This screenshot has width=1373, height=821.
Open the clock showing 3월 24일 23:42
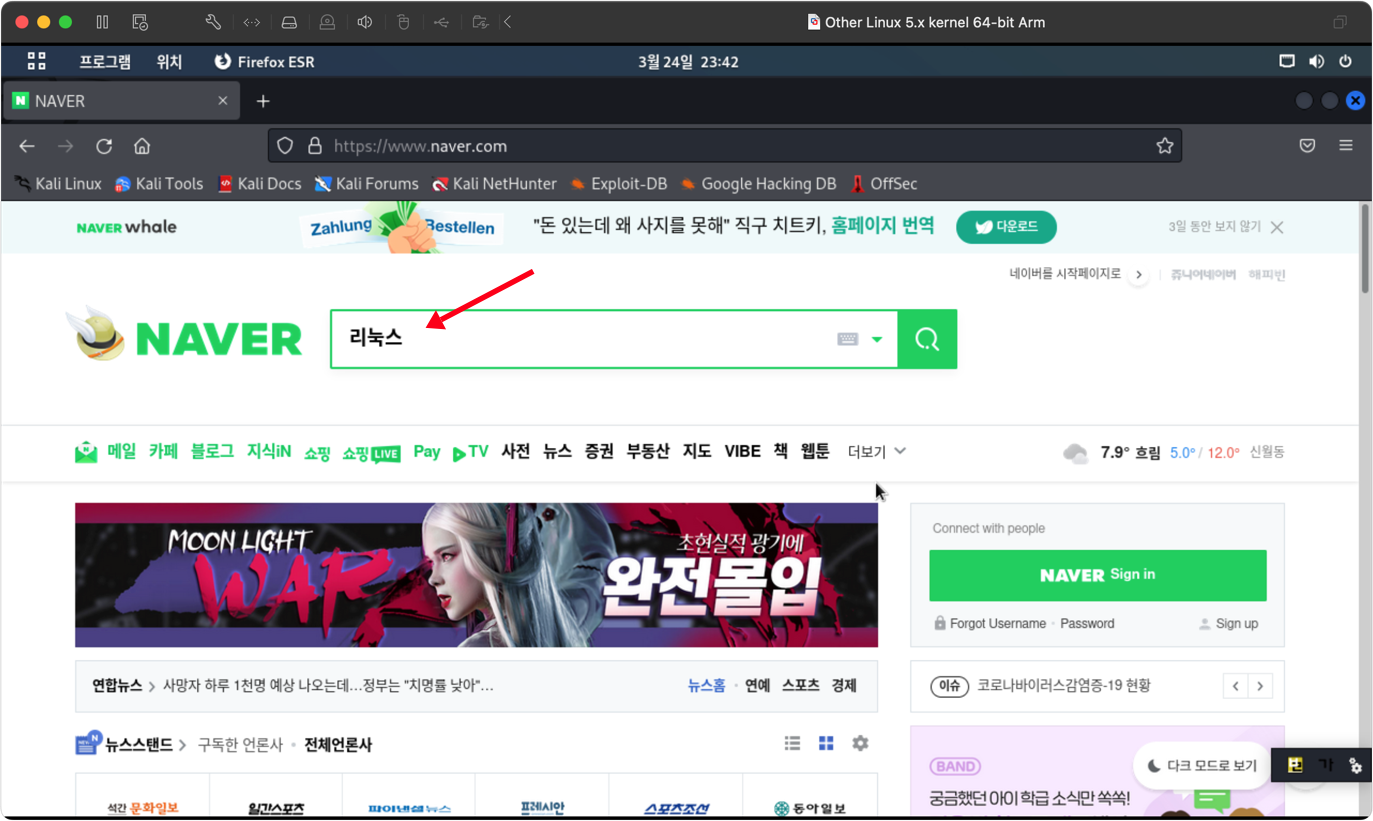tap(688, 62)
